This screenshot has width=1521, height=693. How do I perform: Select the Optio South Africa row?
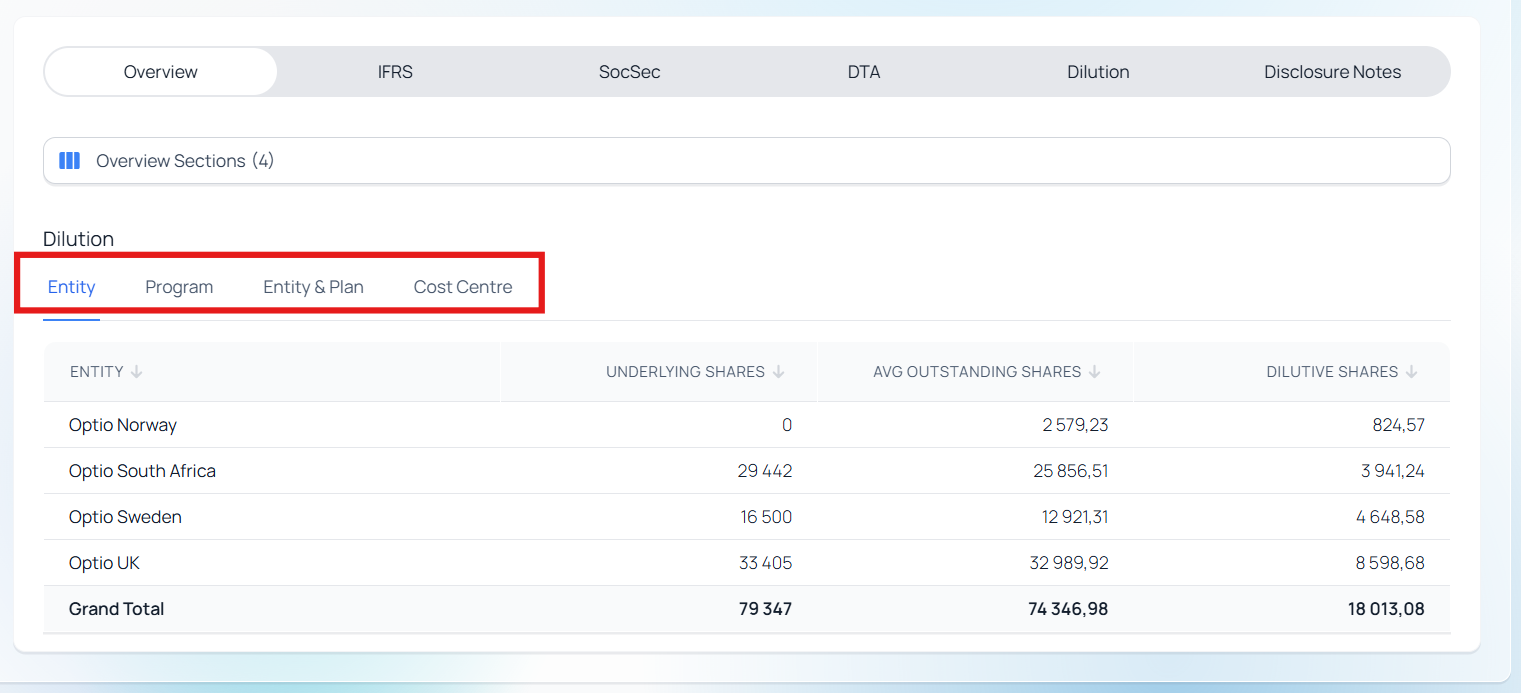(747, 471)
